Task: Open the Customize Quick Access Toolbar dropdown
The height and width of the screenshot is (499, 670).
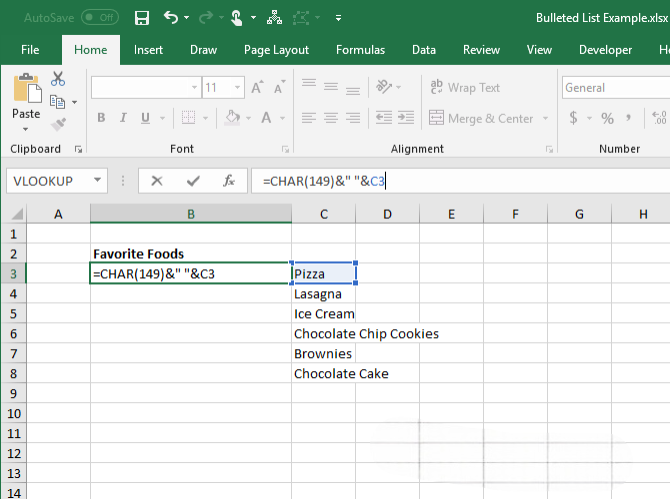Action: tap(338, 18)
